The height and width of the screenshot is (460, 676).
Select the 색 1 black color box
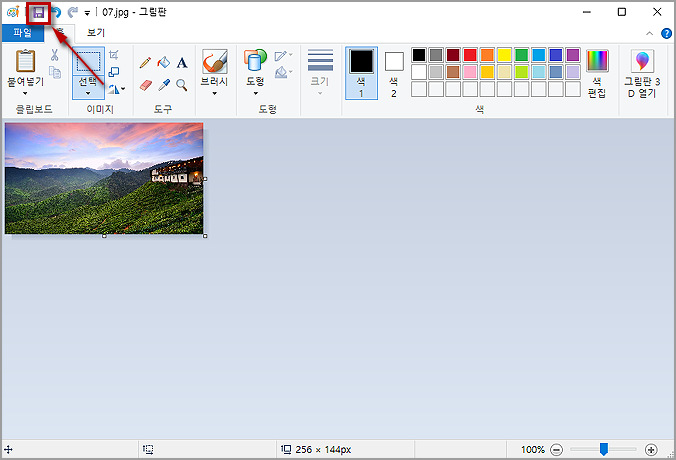(x=361, y=73)
